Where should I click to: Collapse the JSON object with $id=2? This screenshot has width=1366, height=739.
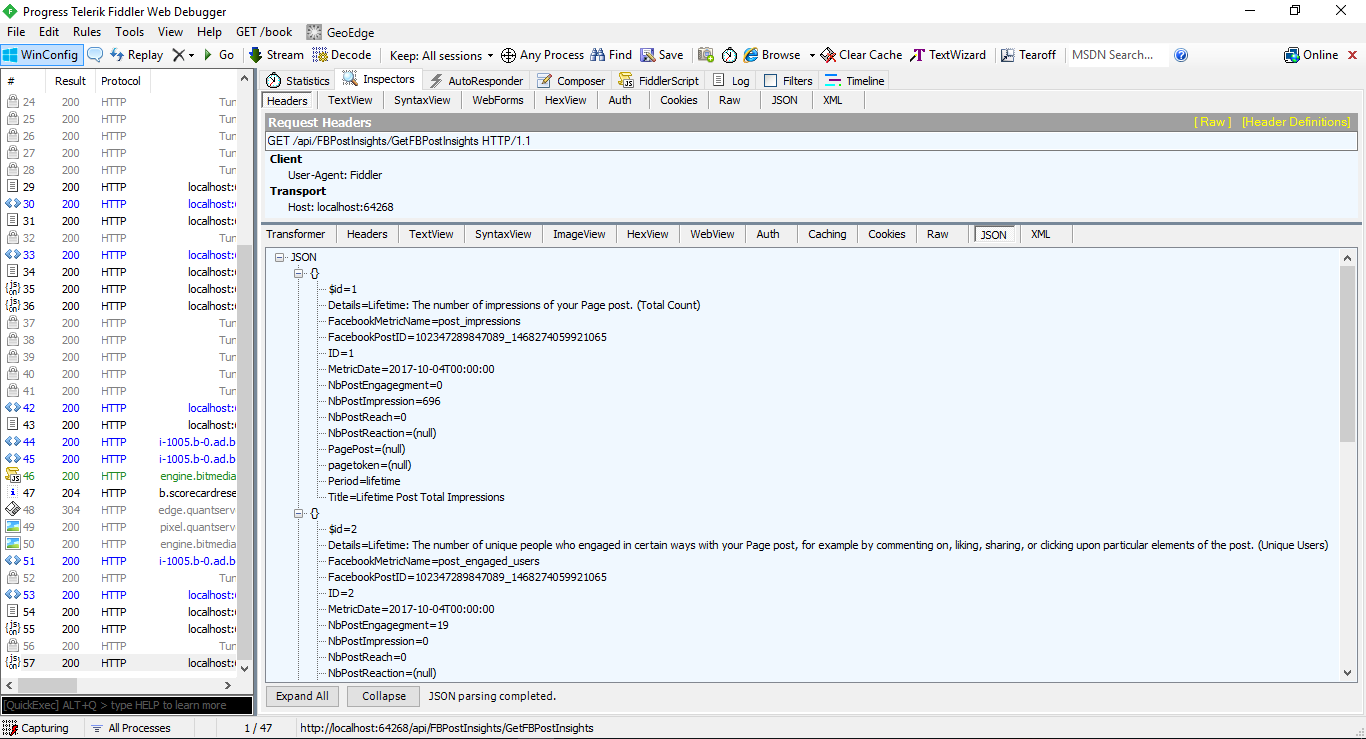pyautogui.click(x=298, y=513)
